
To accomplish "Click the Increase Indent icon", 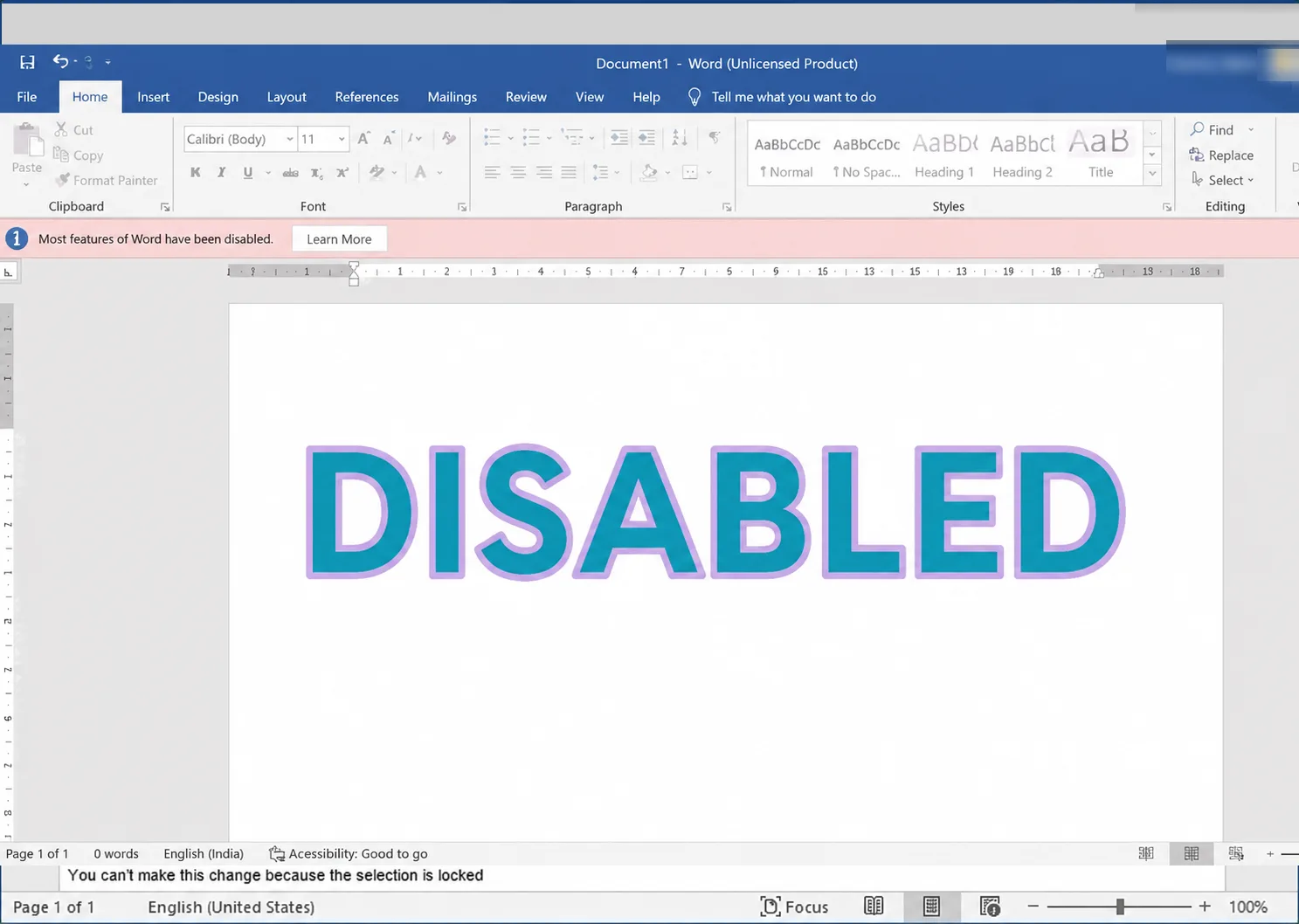I will 647,137.
